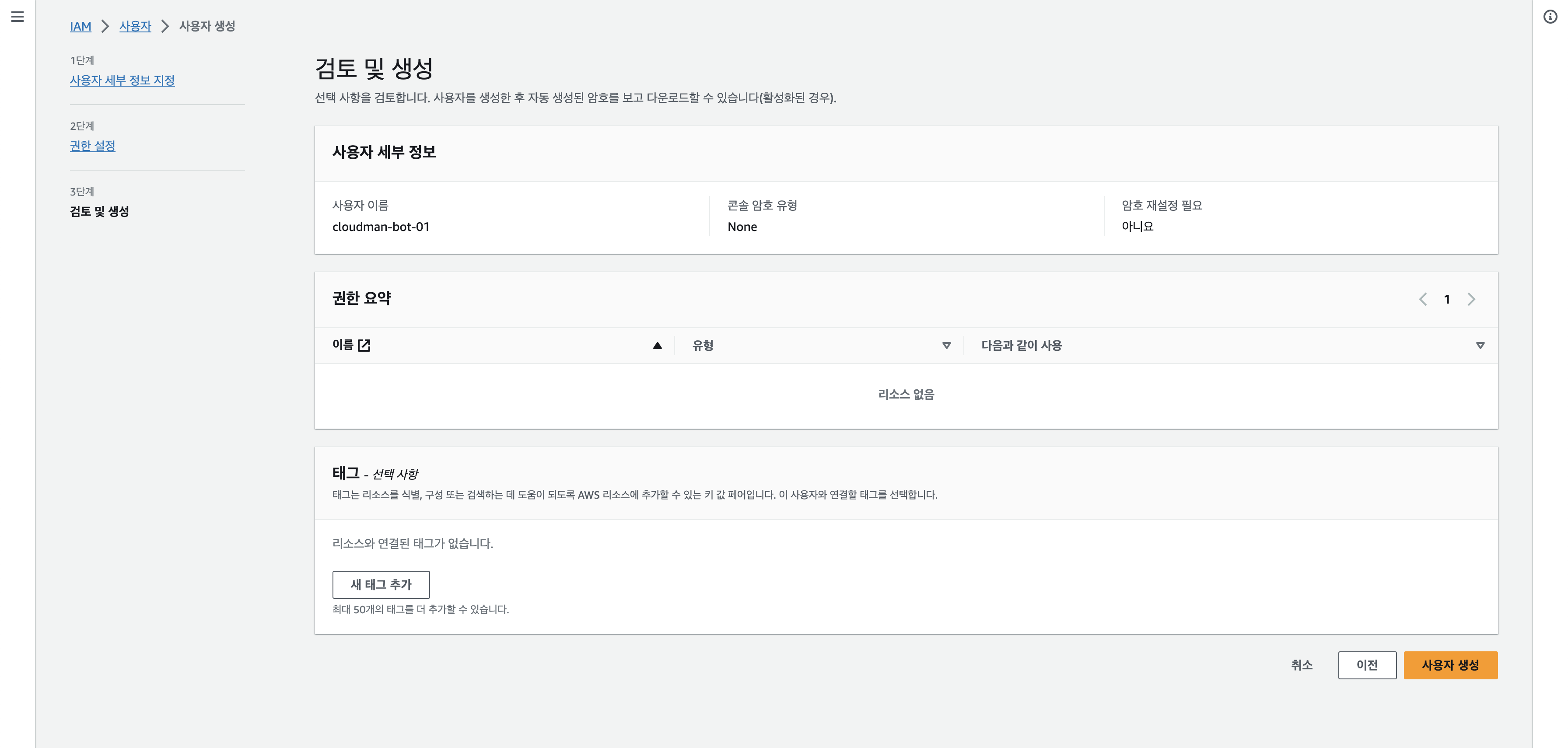Screen dimensions: 1568x748
Task: Sort ascending by 이름 column arrow
Action: pos(657,346)
